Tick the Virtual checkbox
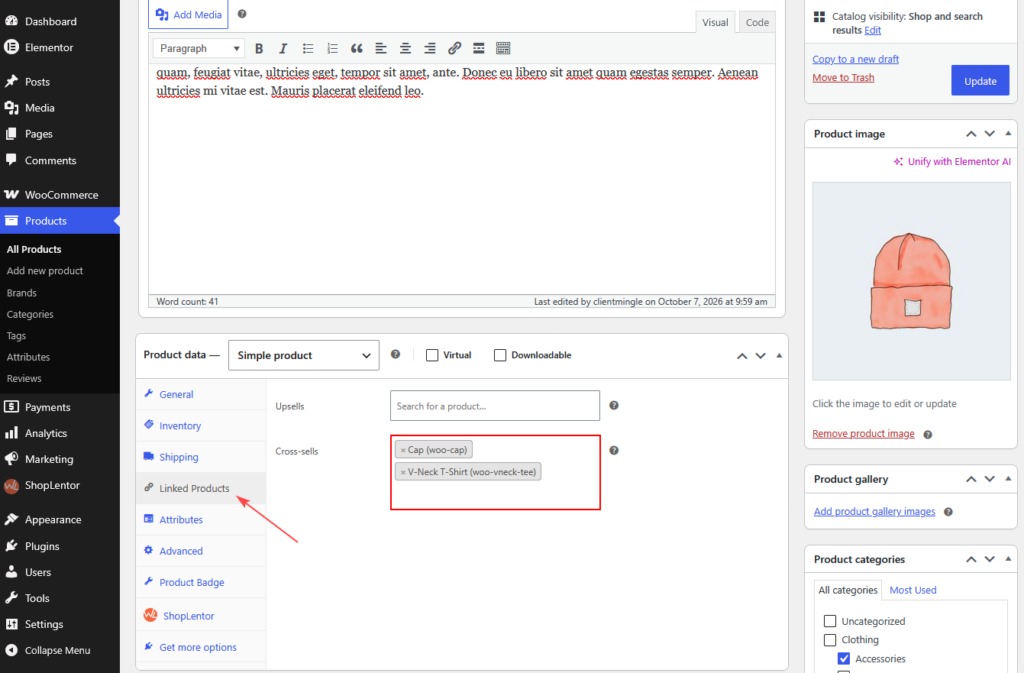This screenshot has width=1024, height=673. pyautogui.click(x=432, y=355)
